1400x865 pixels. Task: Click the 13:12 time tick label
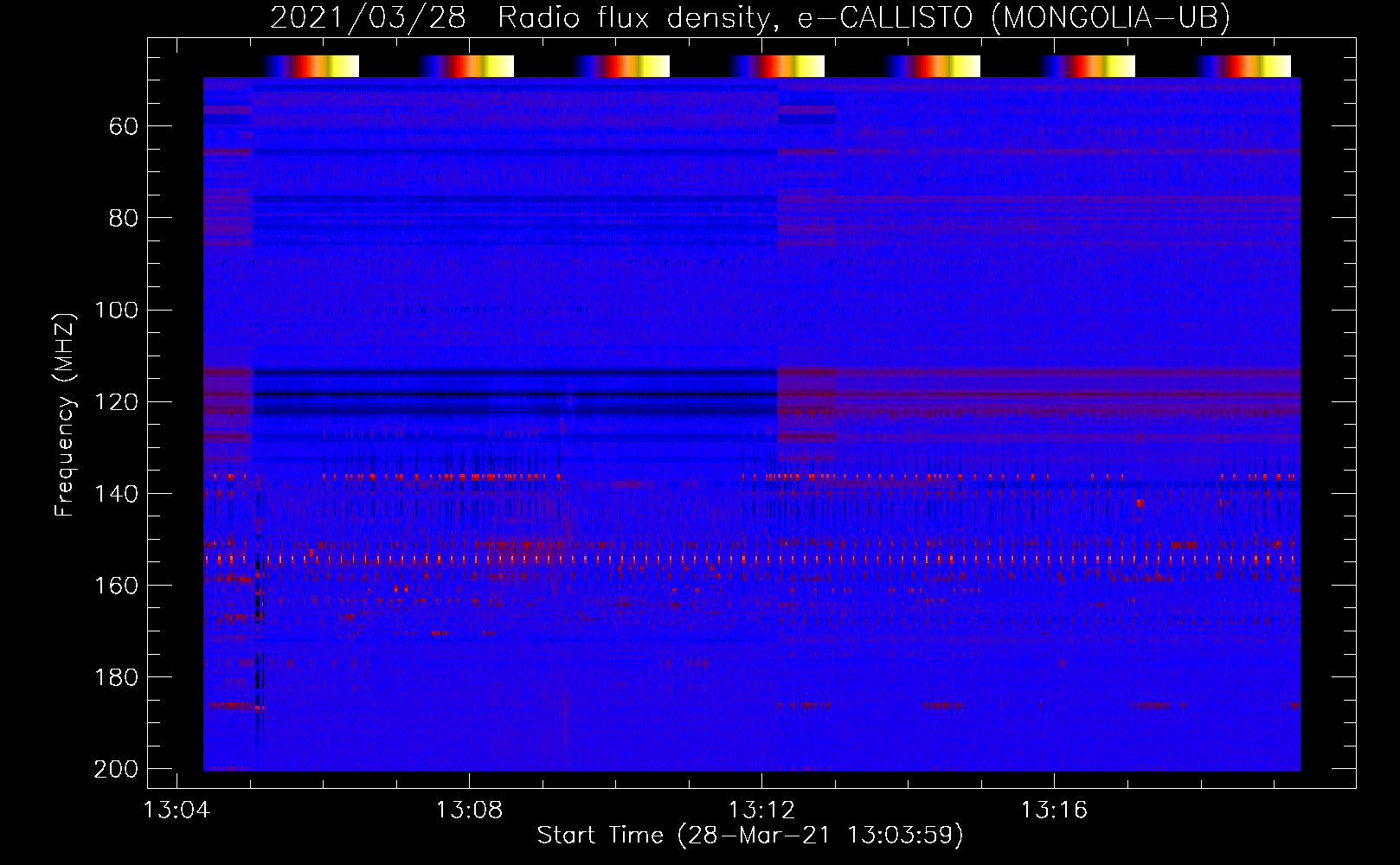(x=761, y=811)
